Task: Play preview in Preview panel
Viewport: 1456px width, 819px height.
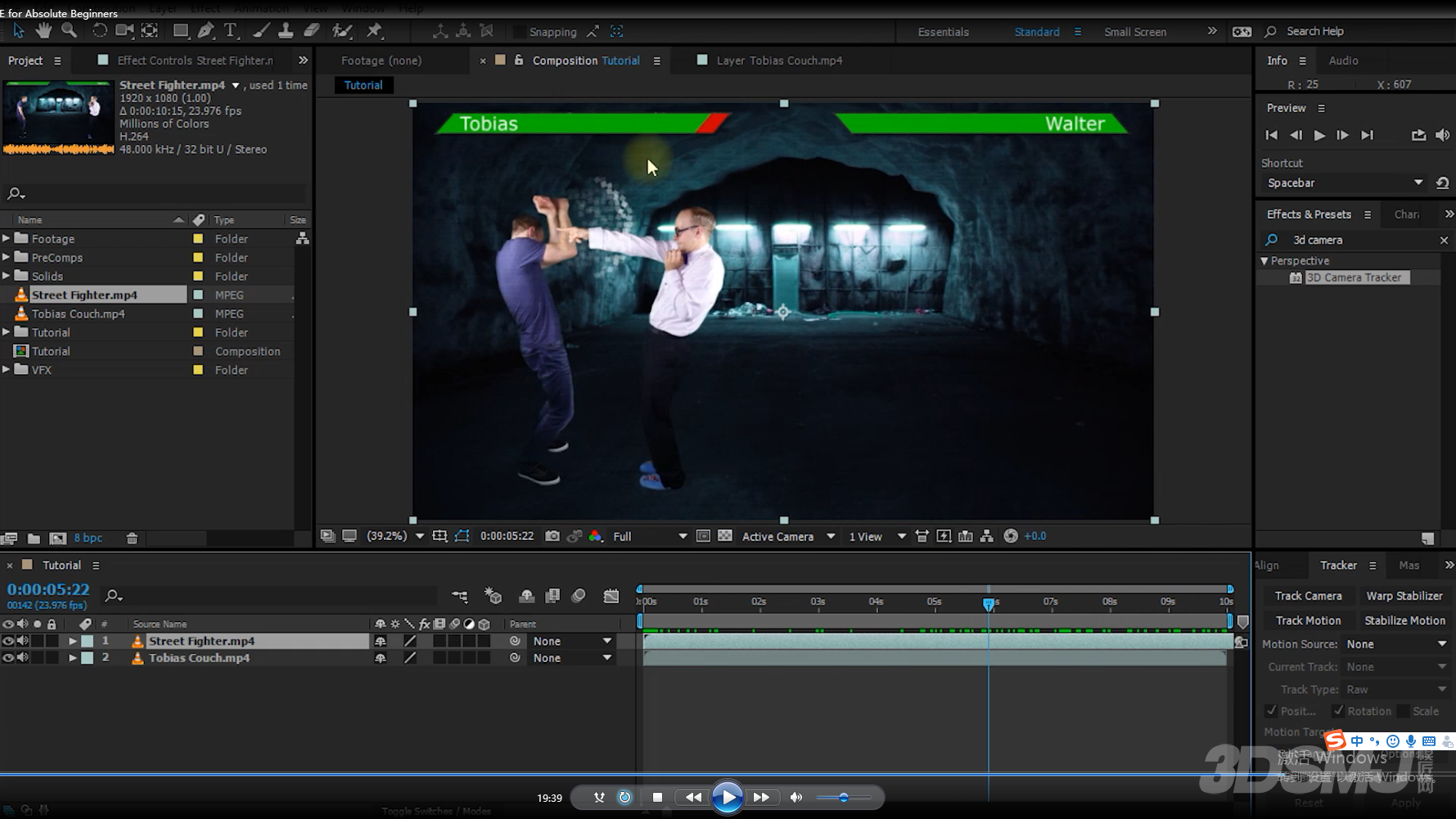Action: tap(1319, 135)
